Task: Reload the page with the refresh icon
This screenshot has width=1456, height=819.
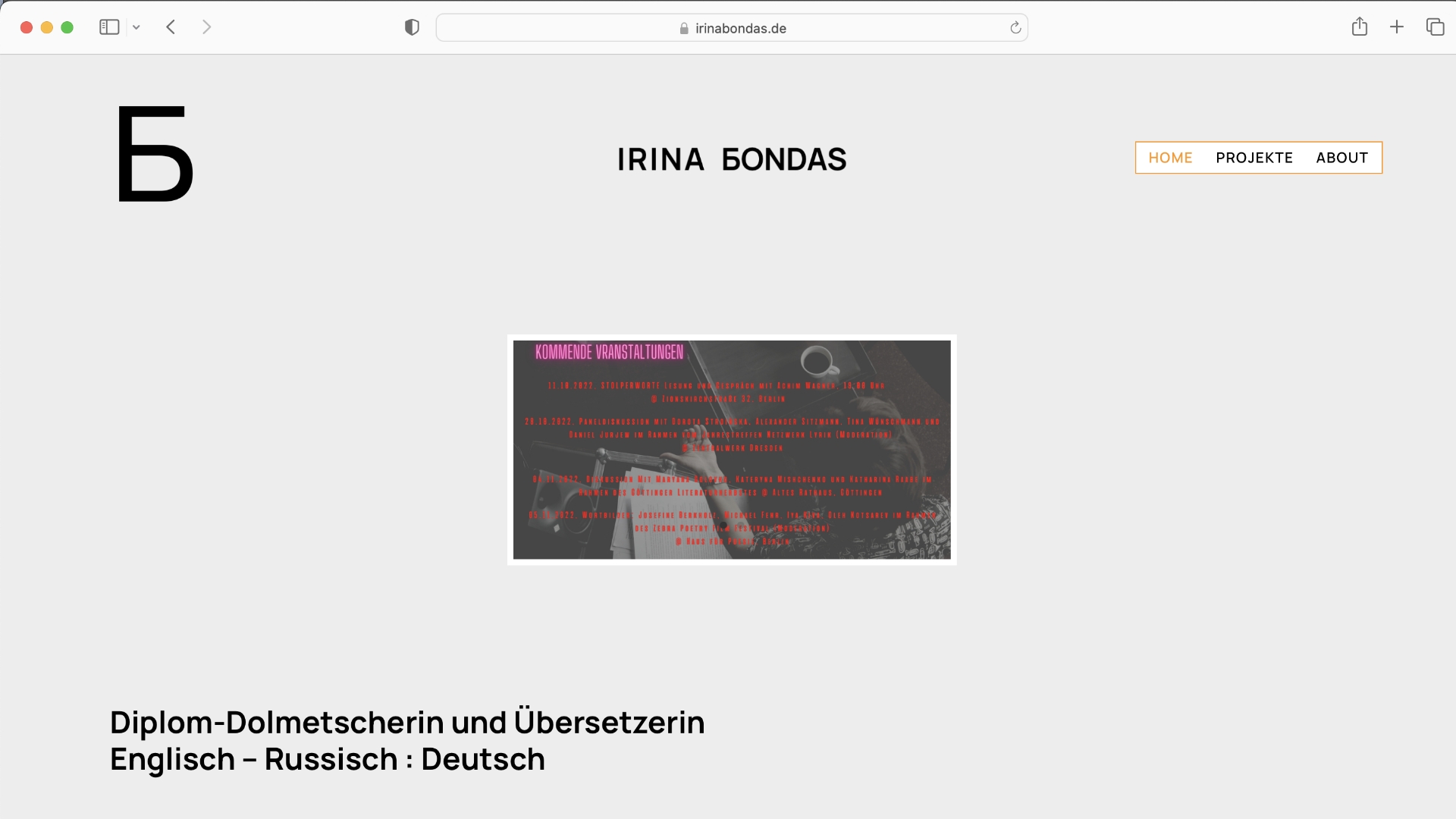Action: (x=1015, y=28)
